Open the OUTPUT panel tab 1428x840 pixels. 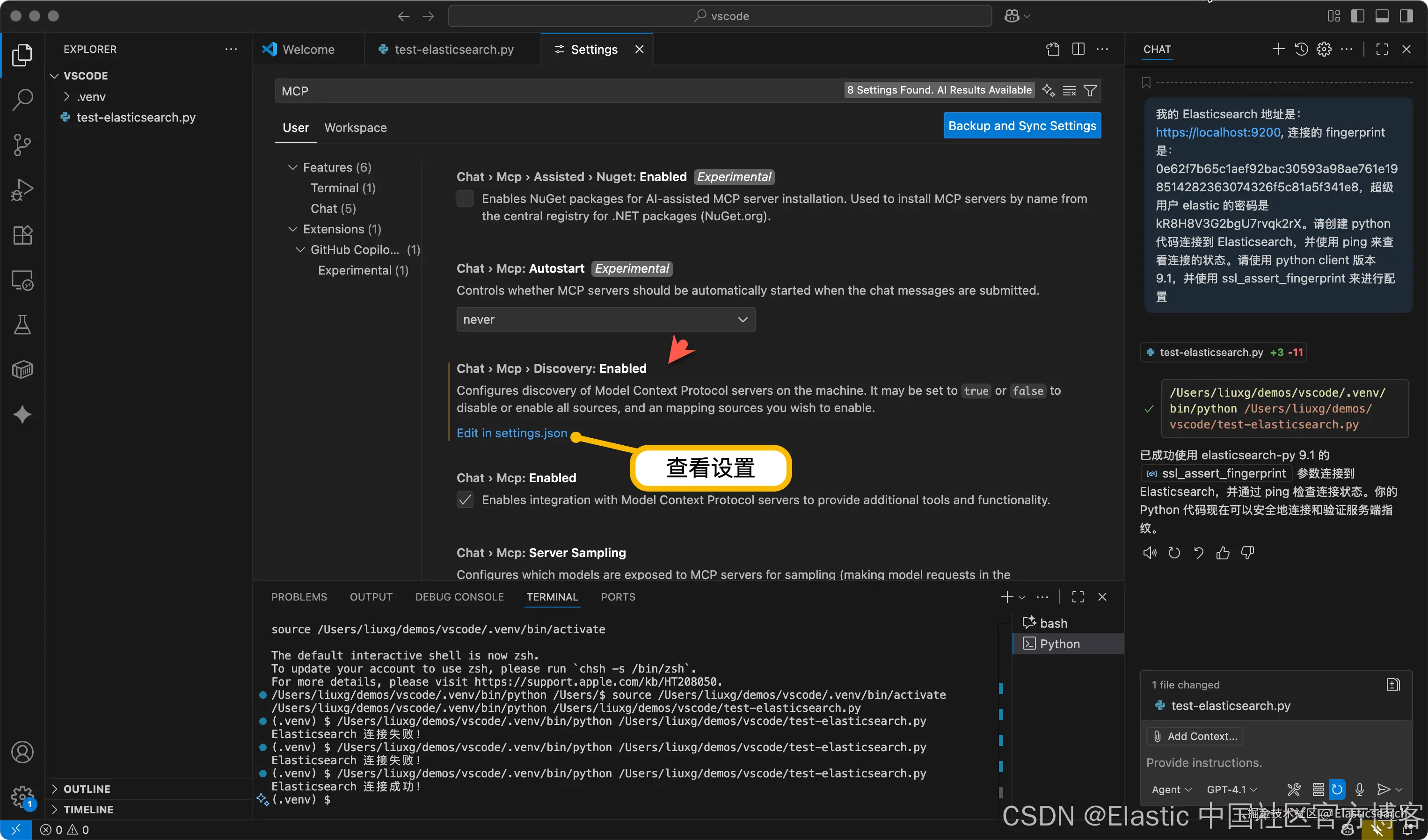point(371,596)
